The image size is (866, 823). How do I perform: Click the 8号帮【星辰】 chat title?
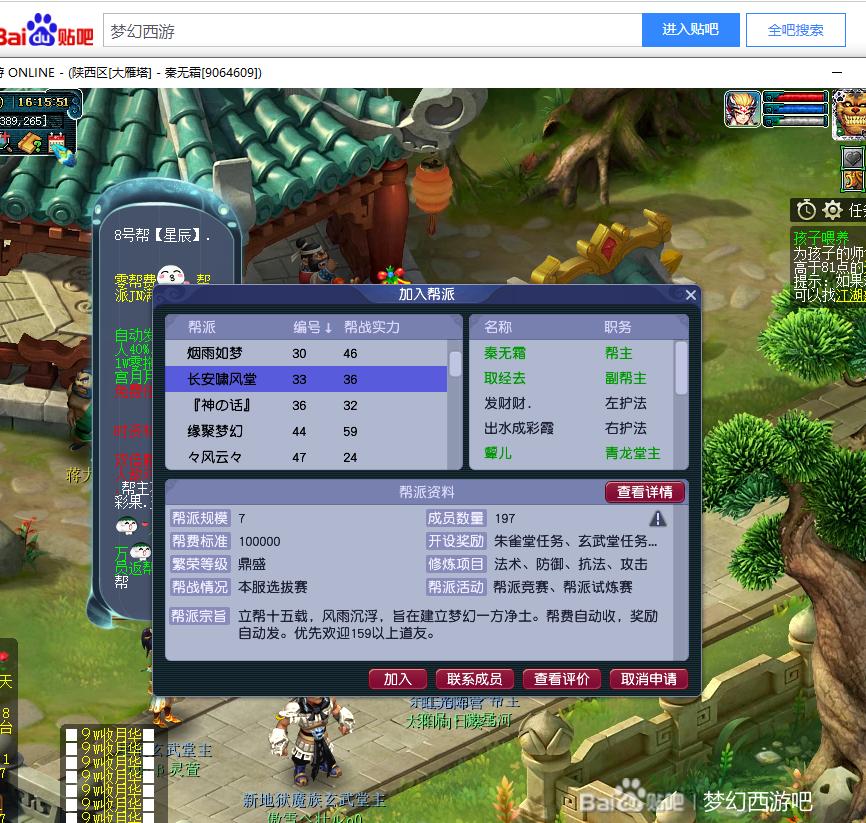click(x=162, y=236)
